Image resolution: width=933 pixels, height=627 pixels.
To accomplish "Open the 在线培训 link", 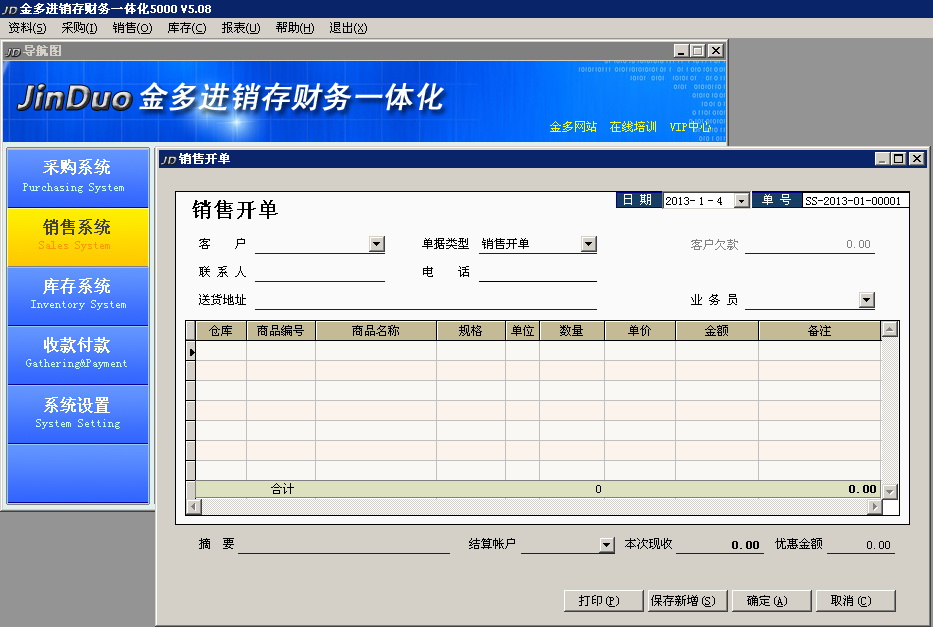I will tap(633, 127).
